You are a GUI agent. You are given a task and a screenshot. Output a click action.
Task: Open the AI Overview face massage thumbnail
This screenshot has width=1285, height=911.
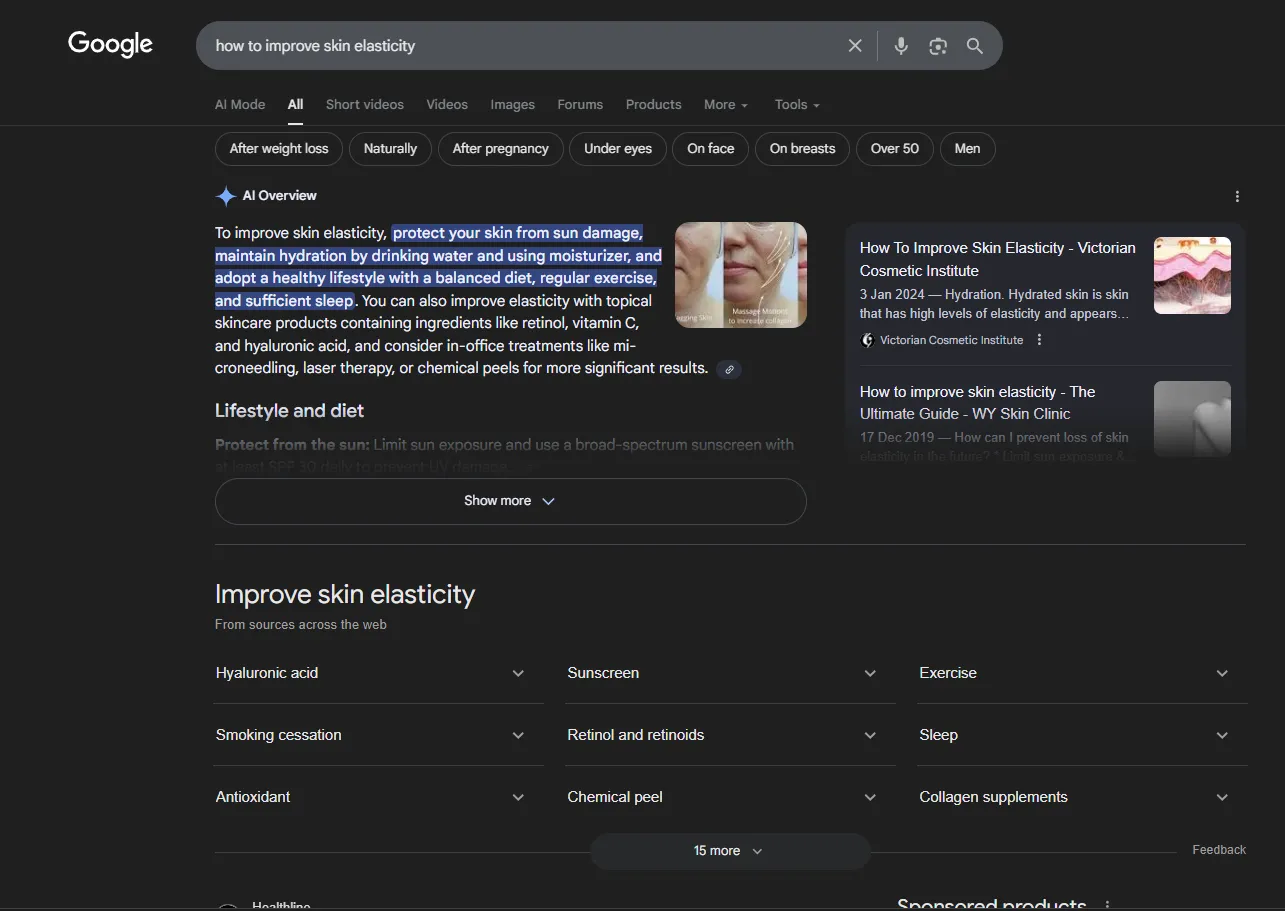[741, 275]
